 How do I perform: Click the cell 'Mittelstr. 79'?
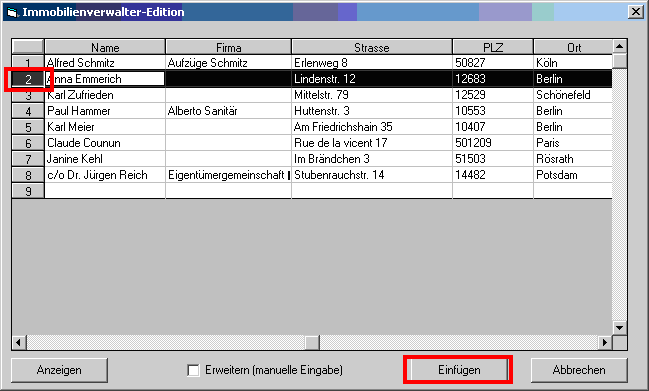click(x=372, y=95)
